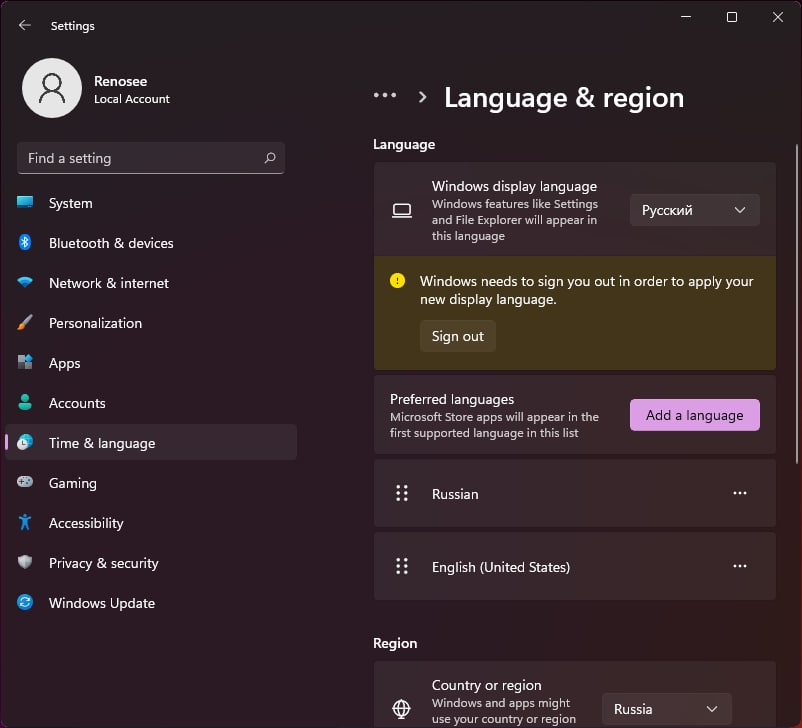Select Time & language in sidebar
The width and height of the screenshot is (802, 728).
(151, 443)
